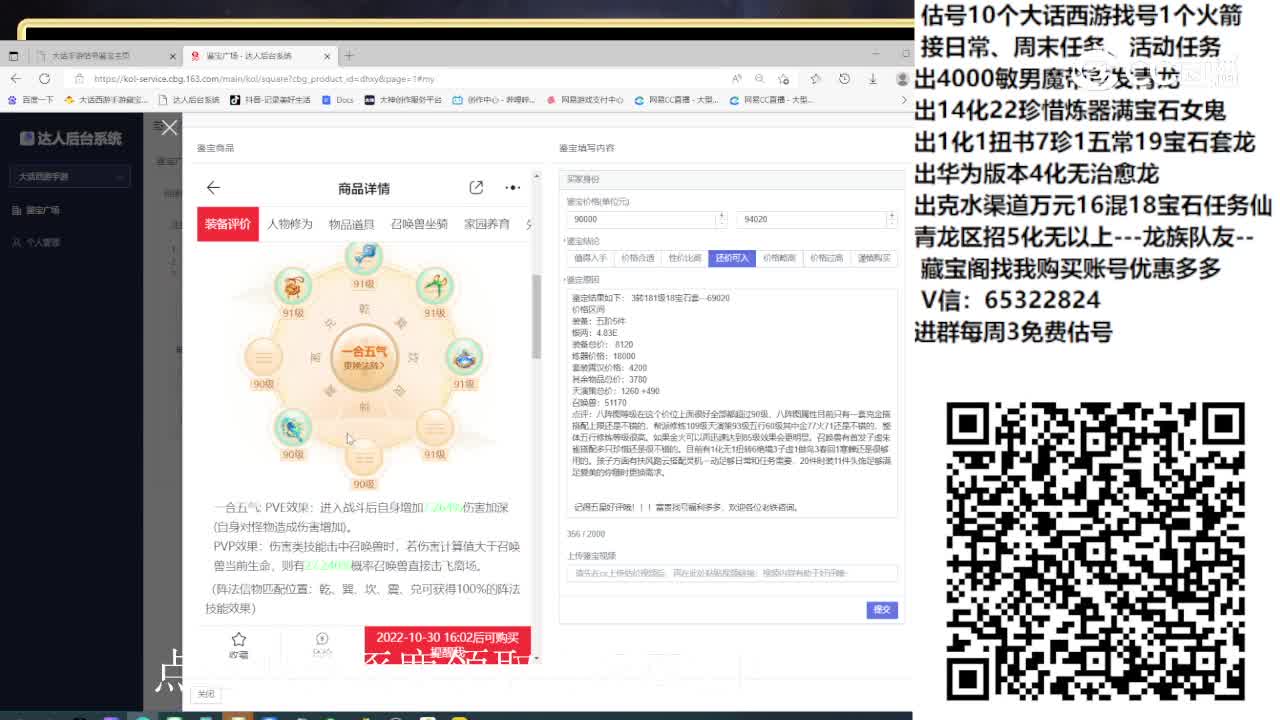This screenshot has width=1280, height=720.
Task: Open the browser downloads icon
Action: [x=872, y=78]
